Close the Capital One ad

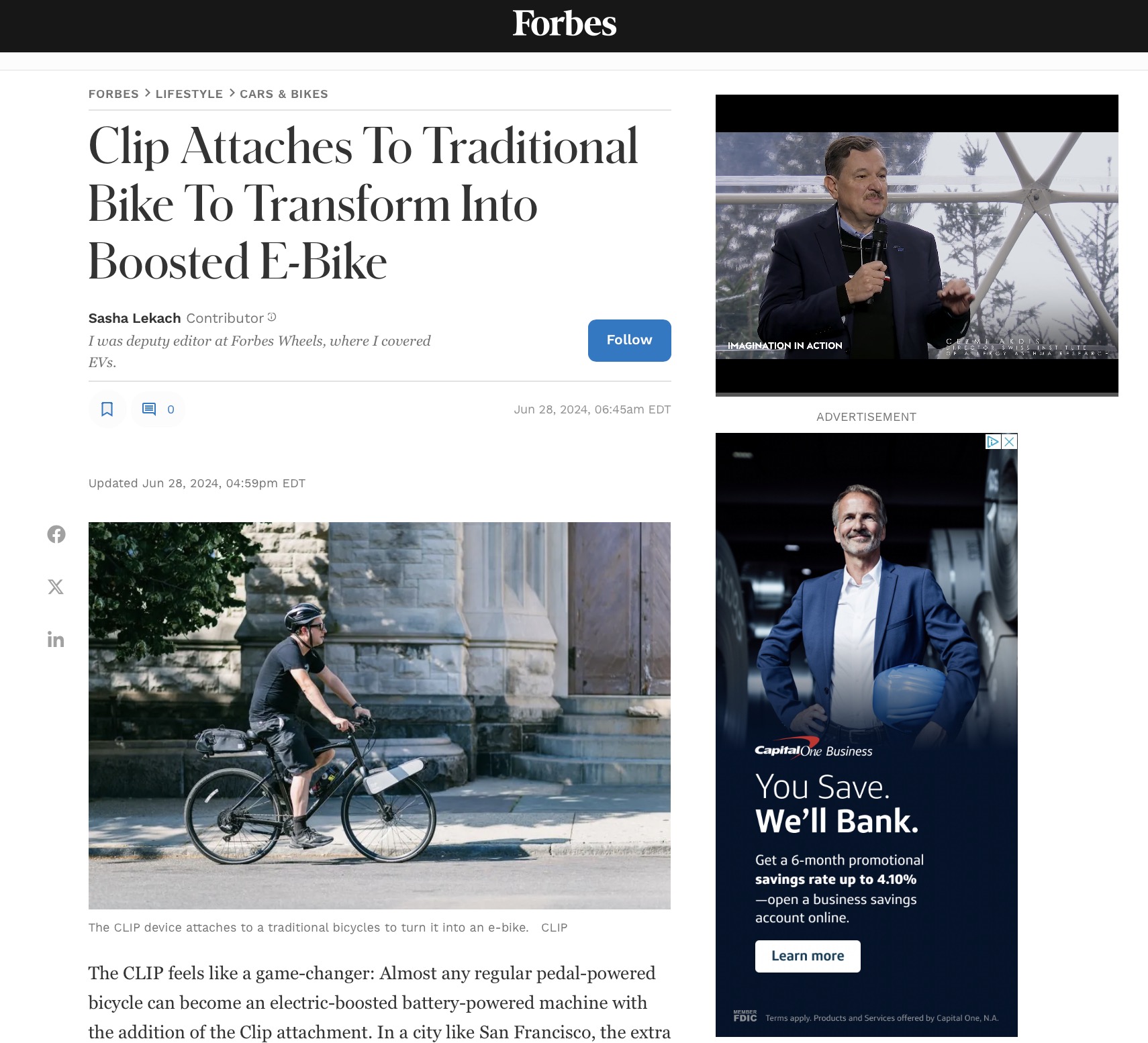(1009, 442)
